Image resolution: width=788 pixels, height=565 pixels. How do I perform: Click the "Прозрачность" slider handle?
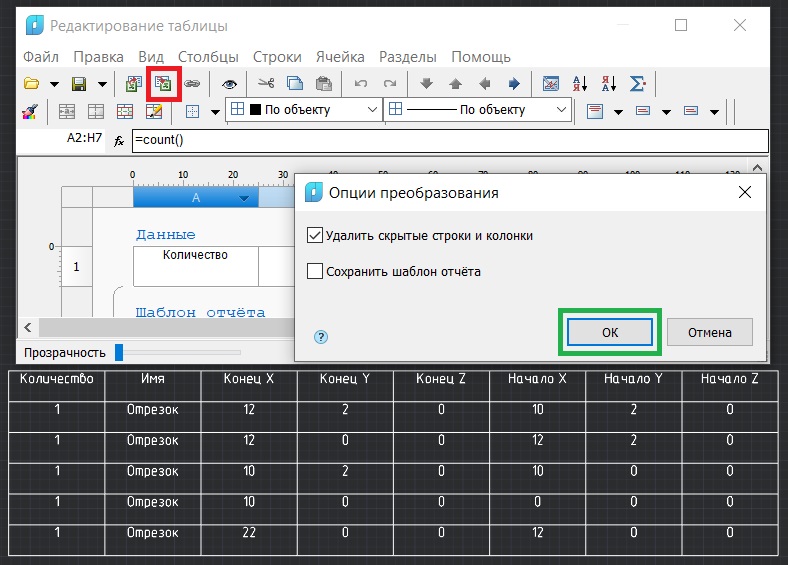tap(119, 352)
